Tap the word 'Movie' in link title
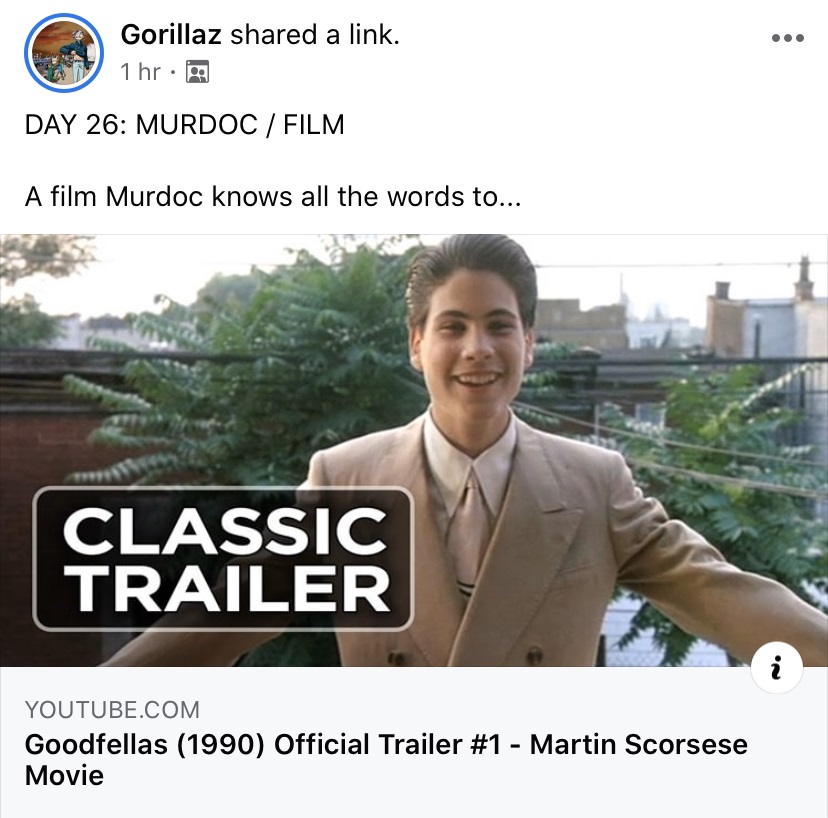Screen dimensions: 828x818 tap(64, 775)
